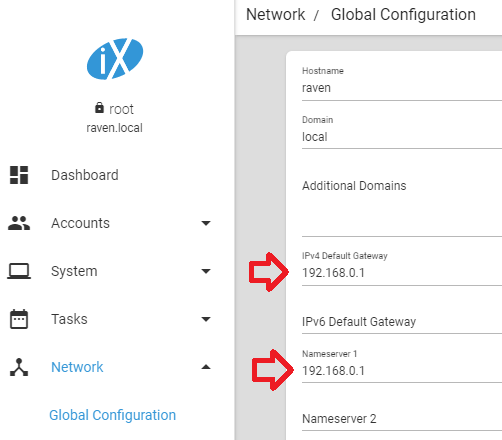Open the Dashboard menu item
The width and height of the screenshot is (502, 440).
click(x=85, y=175)
